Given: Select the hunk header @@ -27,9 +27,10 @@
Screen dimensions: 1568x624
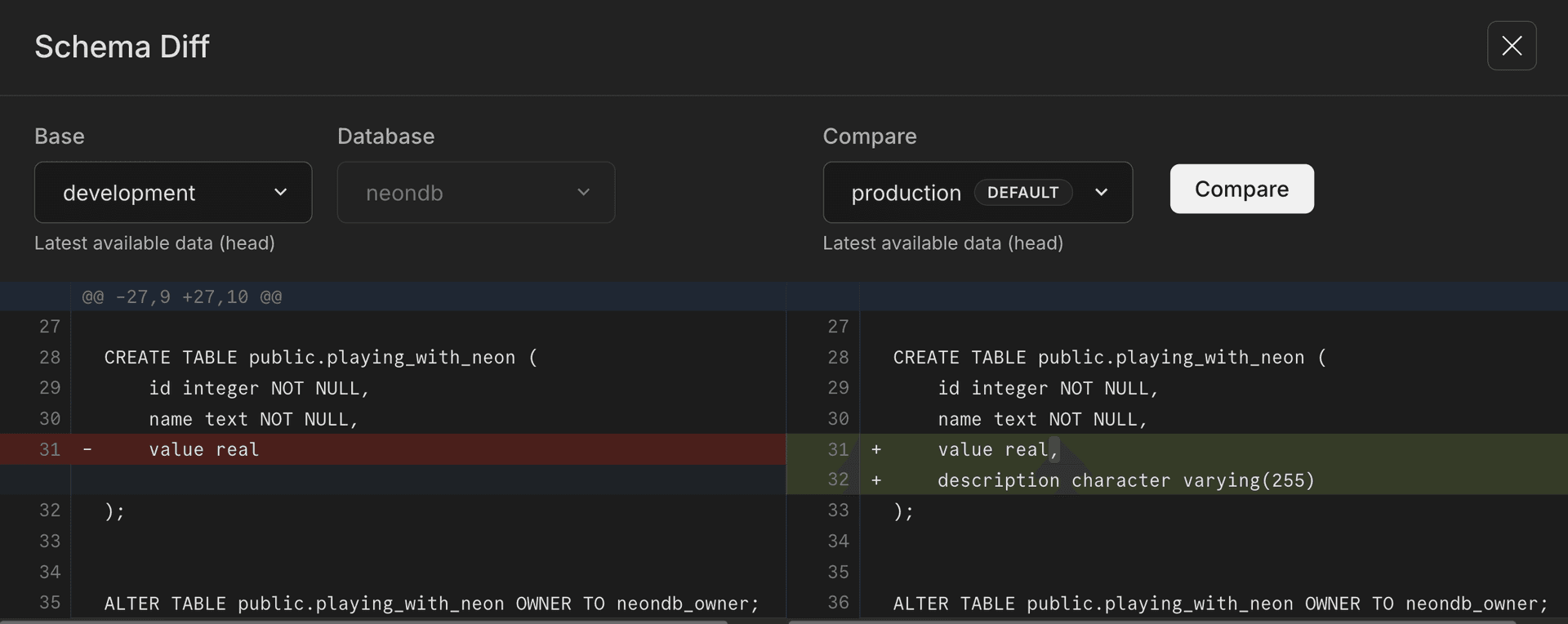Looking at the screenshot, I should click(181, 297).
